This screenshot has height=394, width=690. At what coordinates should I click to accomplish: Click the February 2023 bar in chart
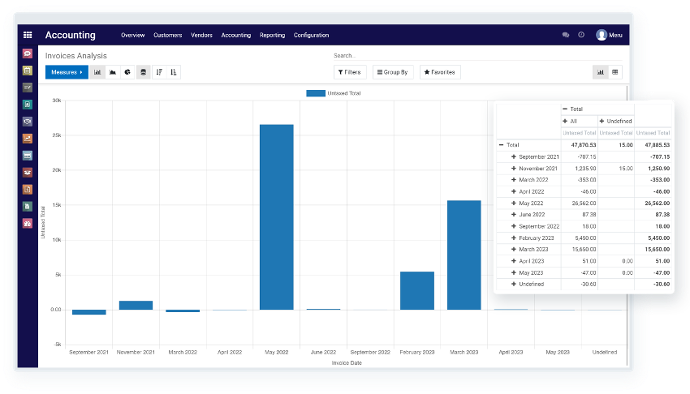tap(417, 291)
